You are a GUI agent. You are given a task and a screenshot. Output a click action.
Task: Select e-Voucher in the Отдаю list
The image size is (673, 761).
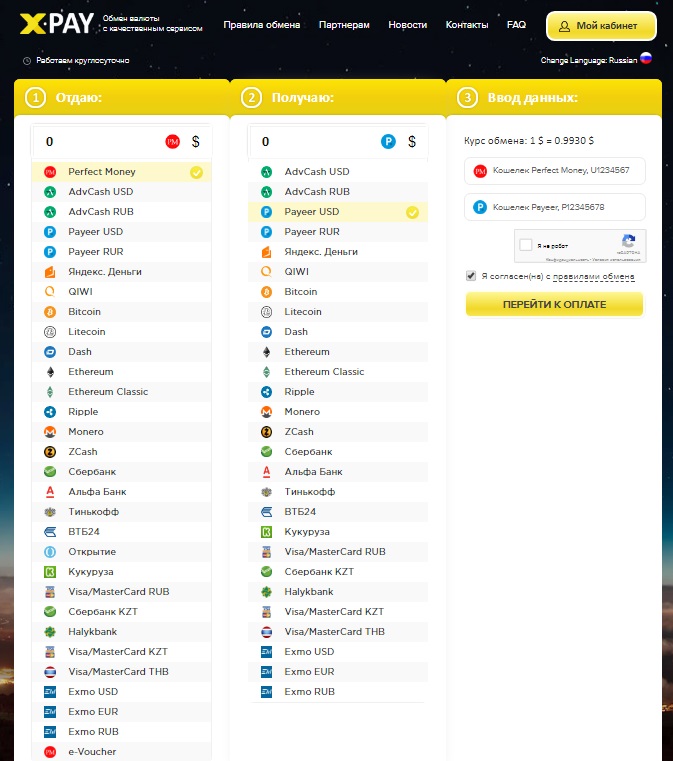pyautogui.click(x=121, y=751)
